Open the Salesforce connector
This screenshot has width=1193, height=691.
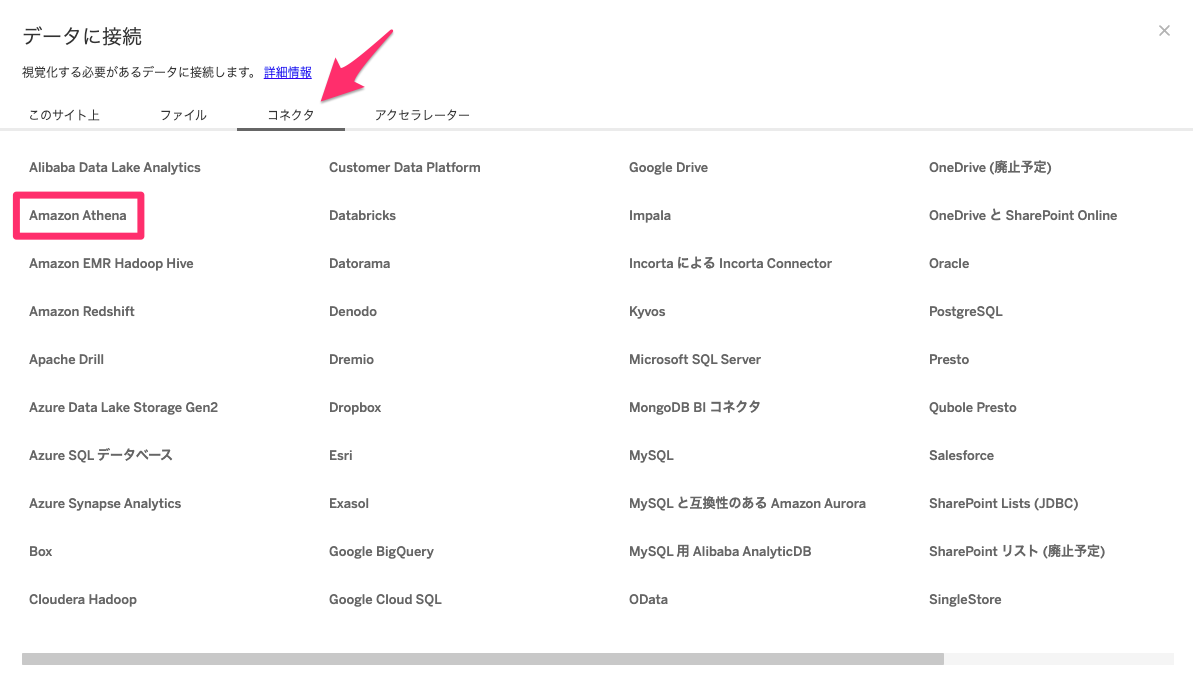pyautogui.click(x=961, y=456)
